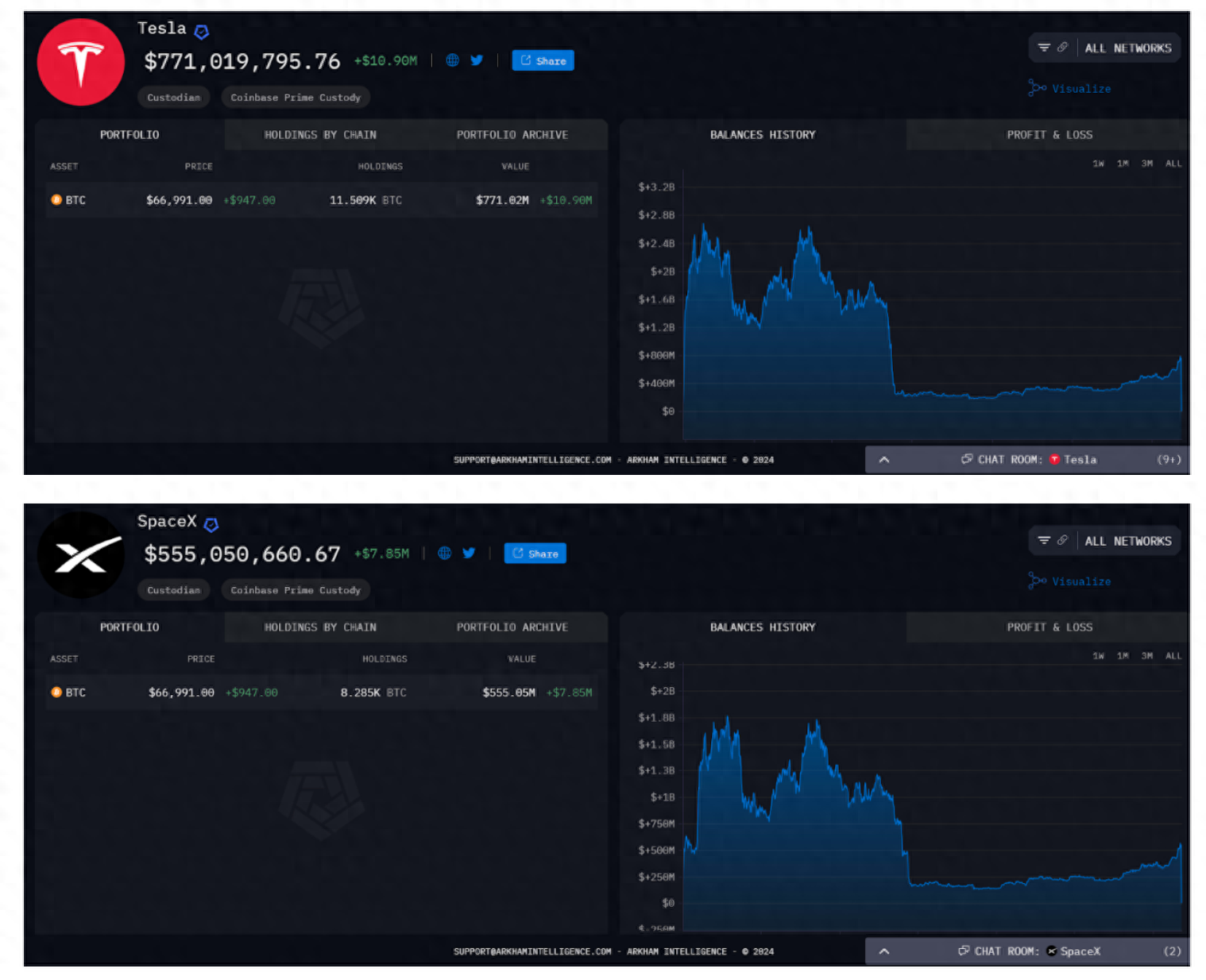
Task: Click the Custodian tag under SpaceX
Action: pyautogui.click(x=174, y=590)
